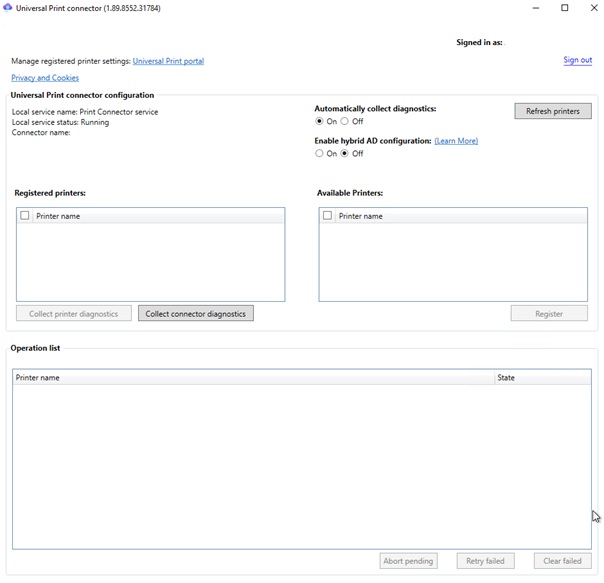Click the Refresh printers button

553,111
